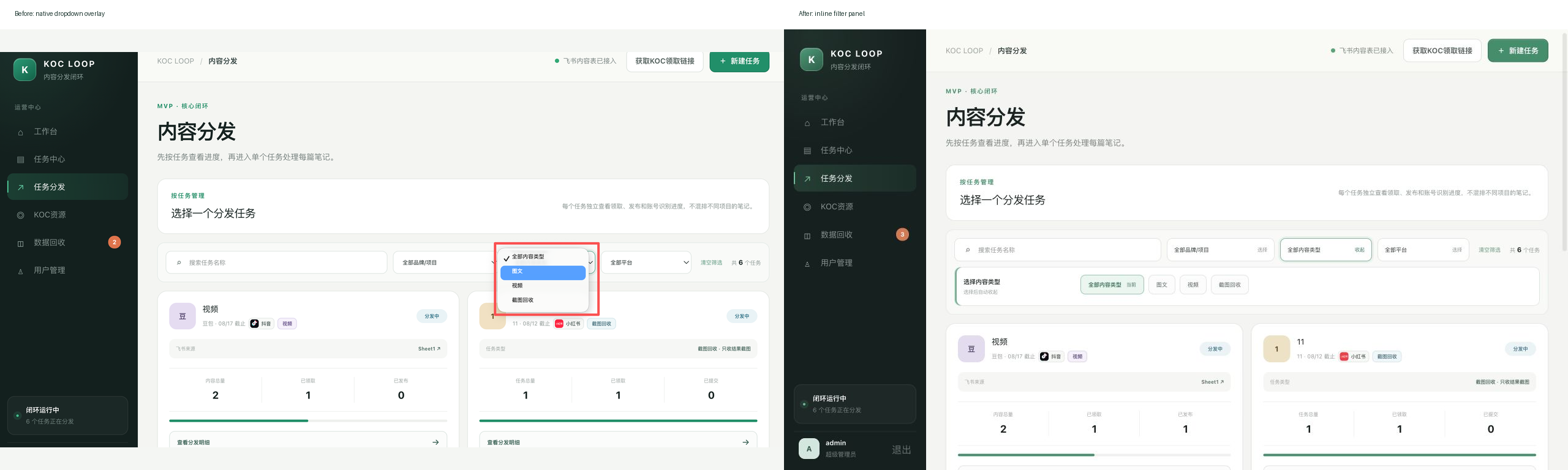Select the 视频 chip in the After inline filter panel
This screenshot has width=1568, height=470.
pos(1193,285)
